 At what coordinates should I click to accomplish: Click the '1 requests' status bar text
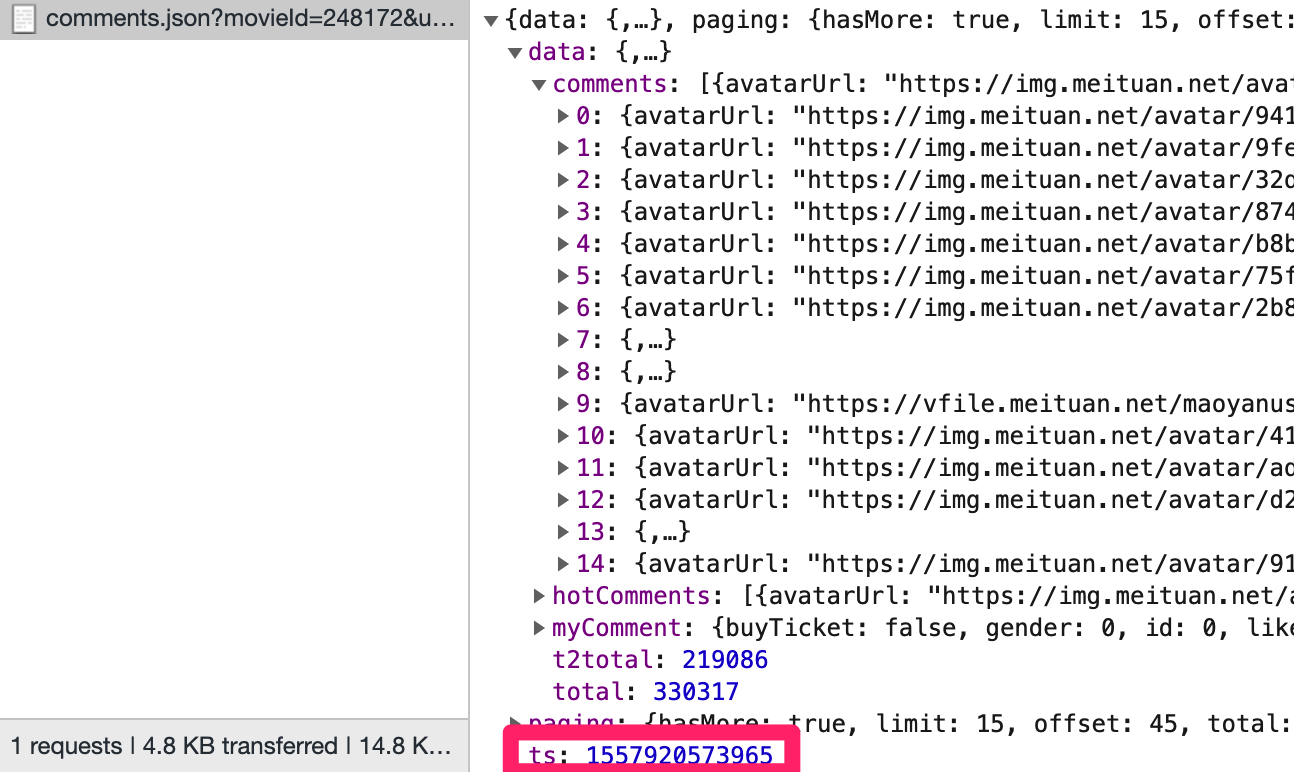pyautogui.click(x=66, y=746)
